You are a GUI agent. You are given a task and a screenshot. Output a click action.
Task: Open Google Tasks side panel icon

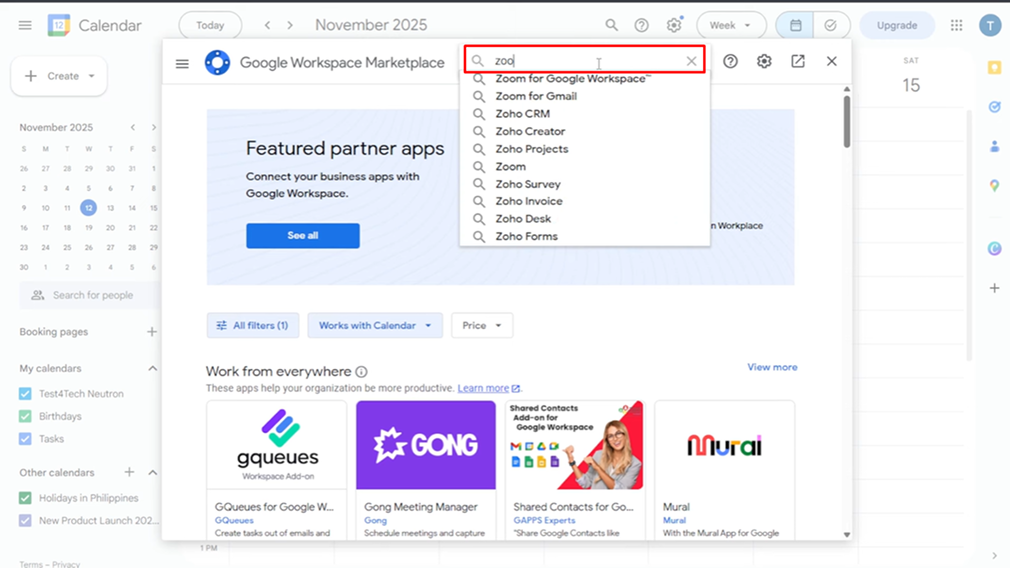coord(995,107)
